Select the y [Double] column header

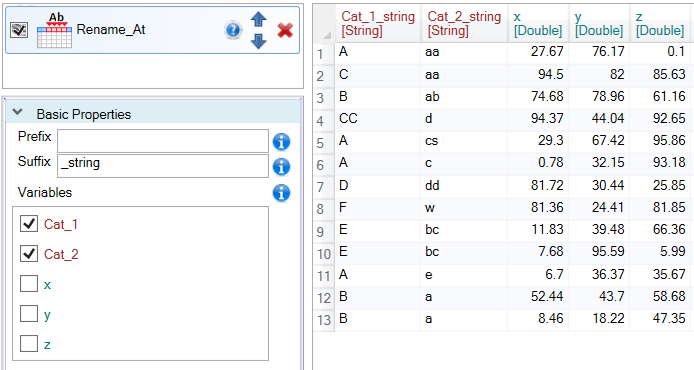click(x=599, y=23)
